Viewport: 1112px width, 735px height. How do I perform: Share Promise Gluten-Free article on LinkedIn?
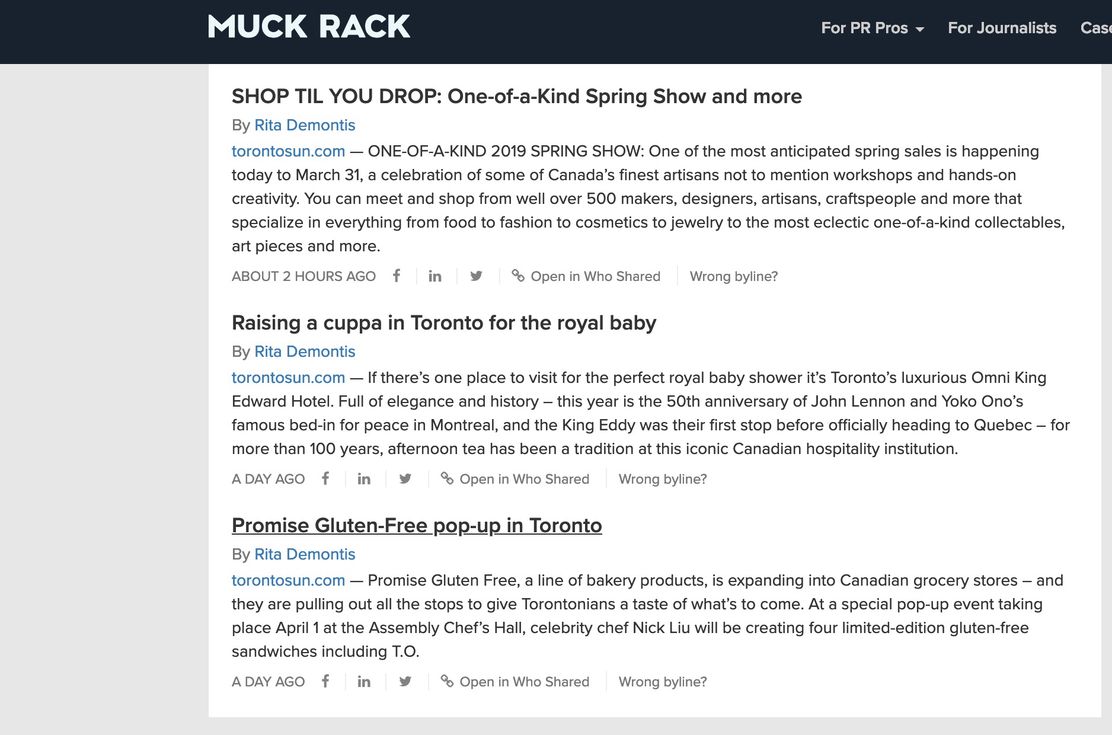pos(364,681)
